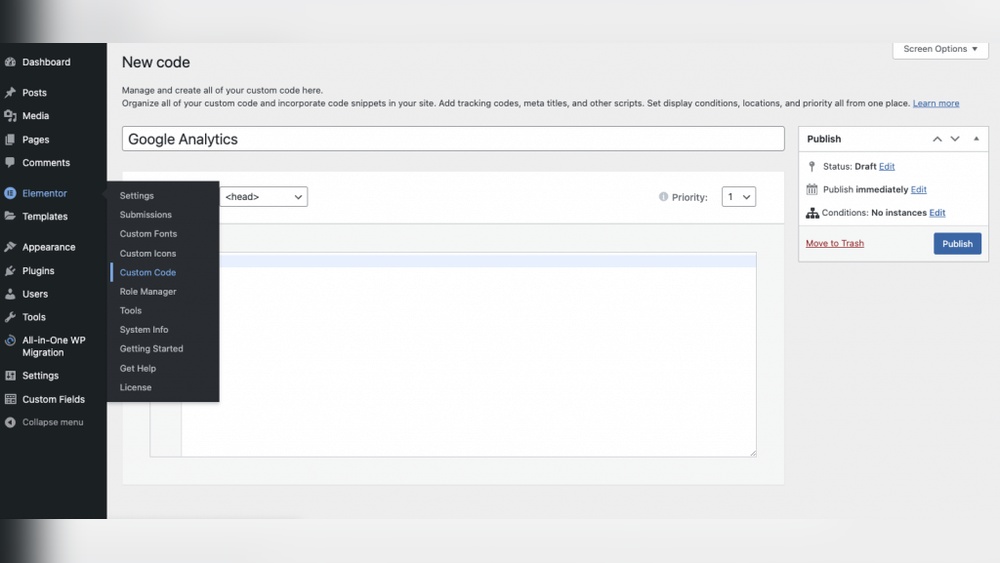Image resolution: width=1000 pixels, height=563 pixels.
Task: Open Comments menu label
Action: pyautogui.click(x=46, y=163)
